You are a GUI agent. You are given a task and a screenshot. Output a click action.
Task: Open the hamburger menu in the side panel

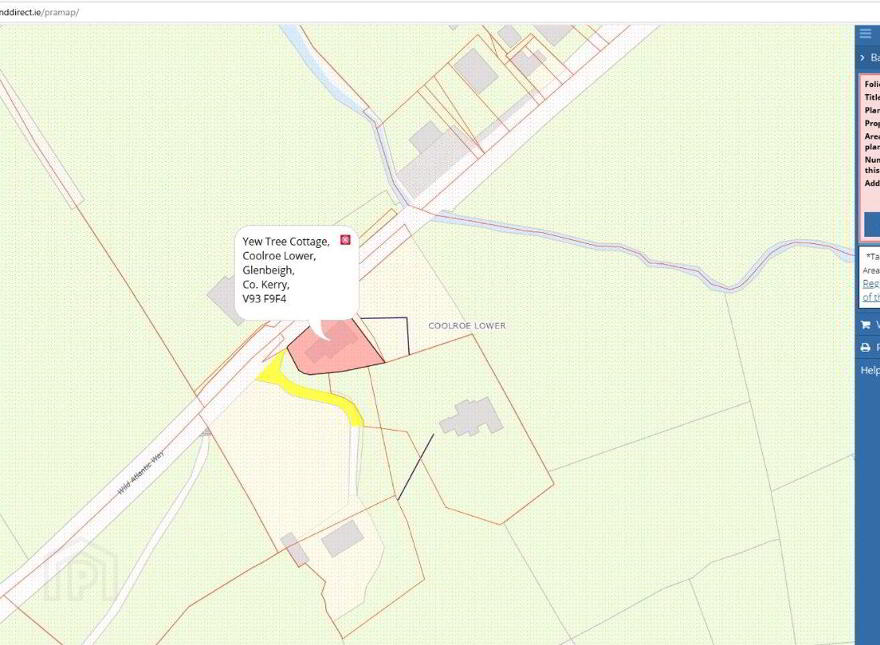[x=865, y=34]
